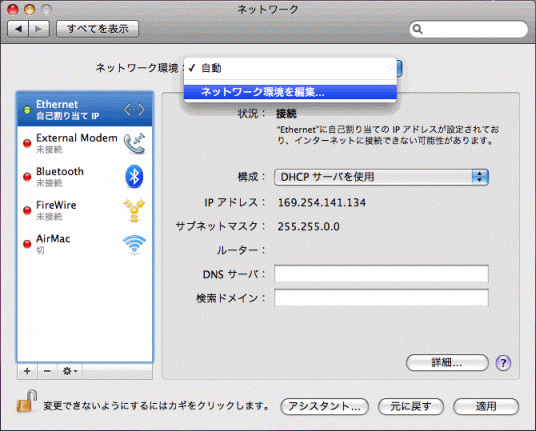Select the 自動 network location item

(290, 68)
